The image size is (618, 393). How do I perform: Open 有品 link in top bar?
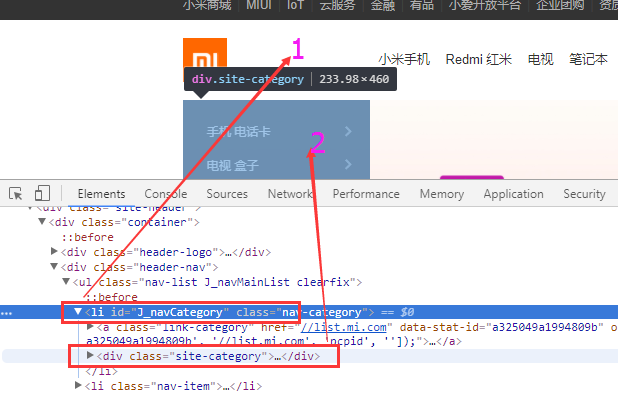click(422, 5)
